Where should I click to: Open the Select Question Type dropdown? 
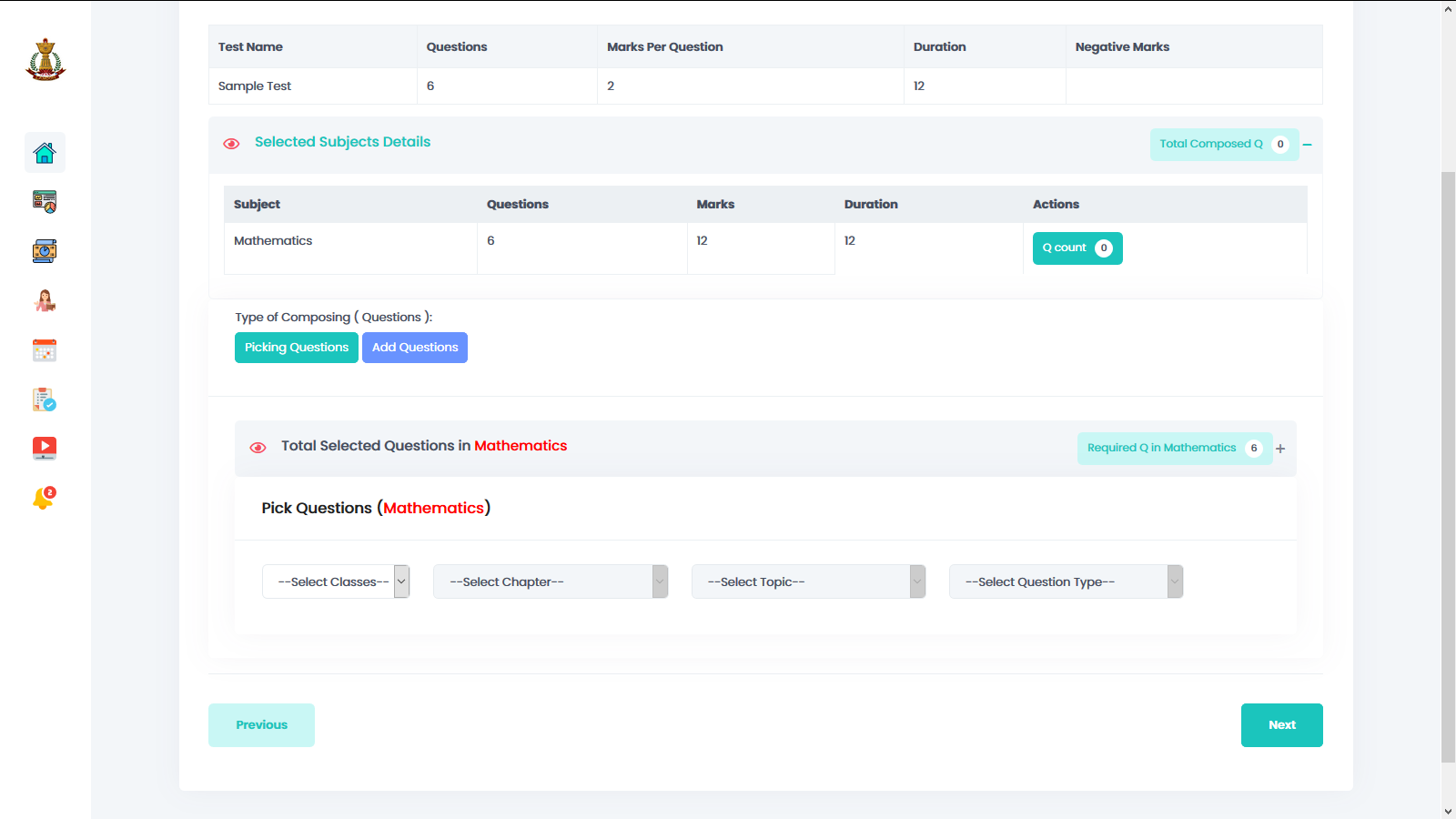(x=1067, y=581)
